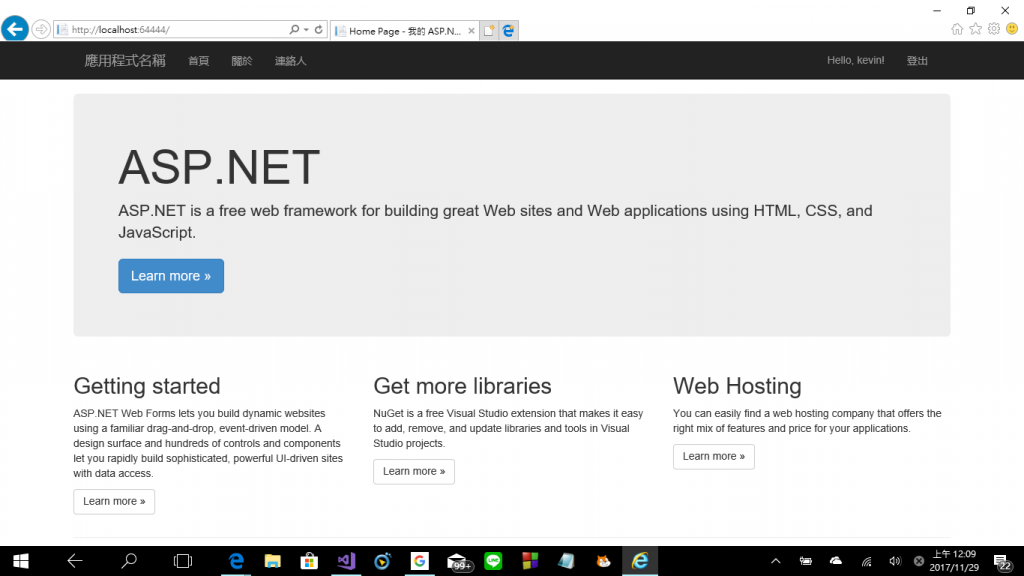Screen dimensions: 1024x576
Task: Click Learn more under Get more libraries
Action: tap(414, 472)
